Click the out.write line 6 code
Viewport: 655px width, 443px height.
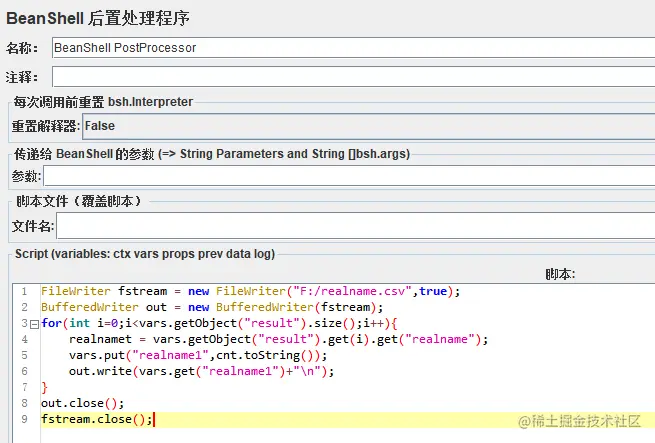201,371
